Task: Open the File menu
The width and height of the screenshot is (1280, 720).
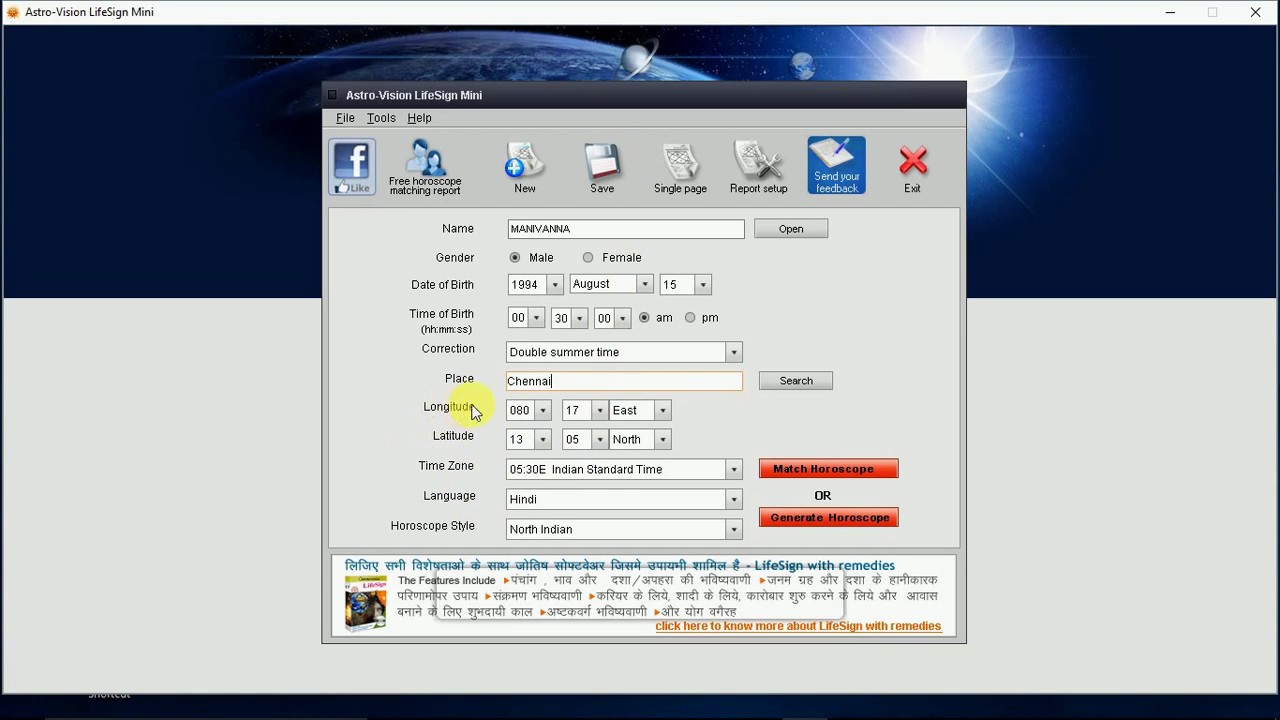Action: pyautogui.click(x=345, y=118)
